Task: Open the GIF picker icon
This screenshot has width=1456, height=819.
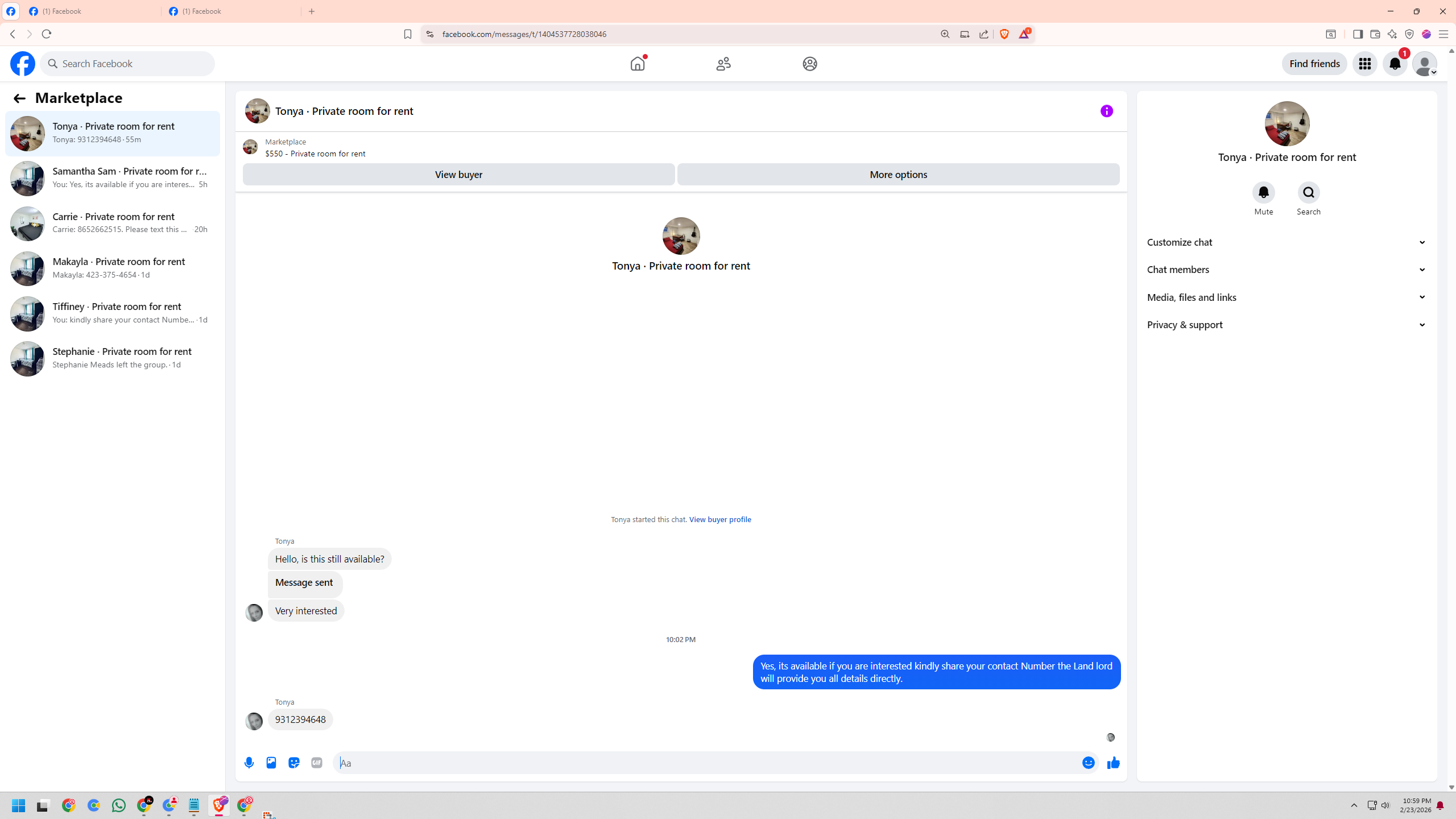Action: [x=317, y=763]
